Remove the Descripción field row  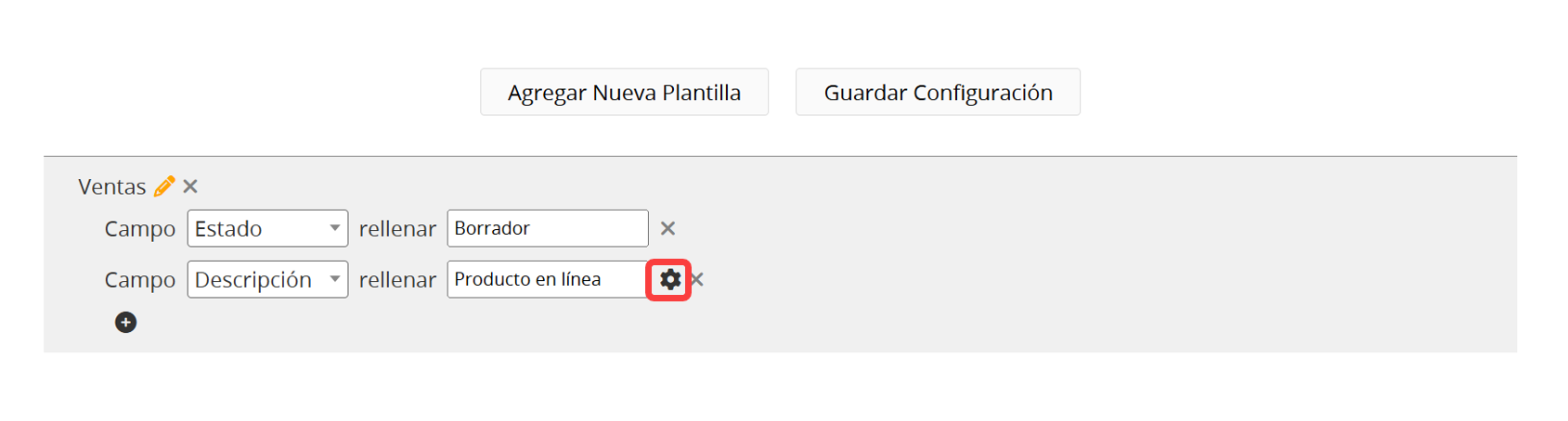point(698,279)
